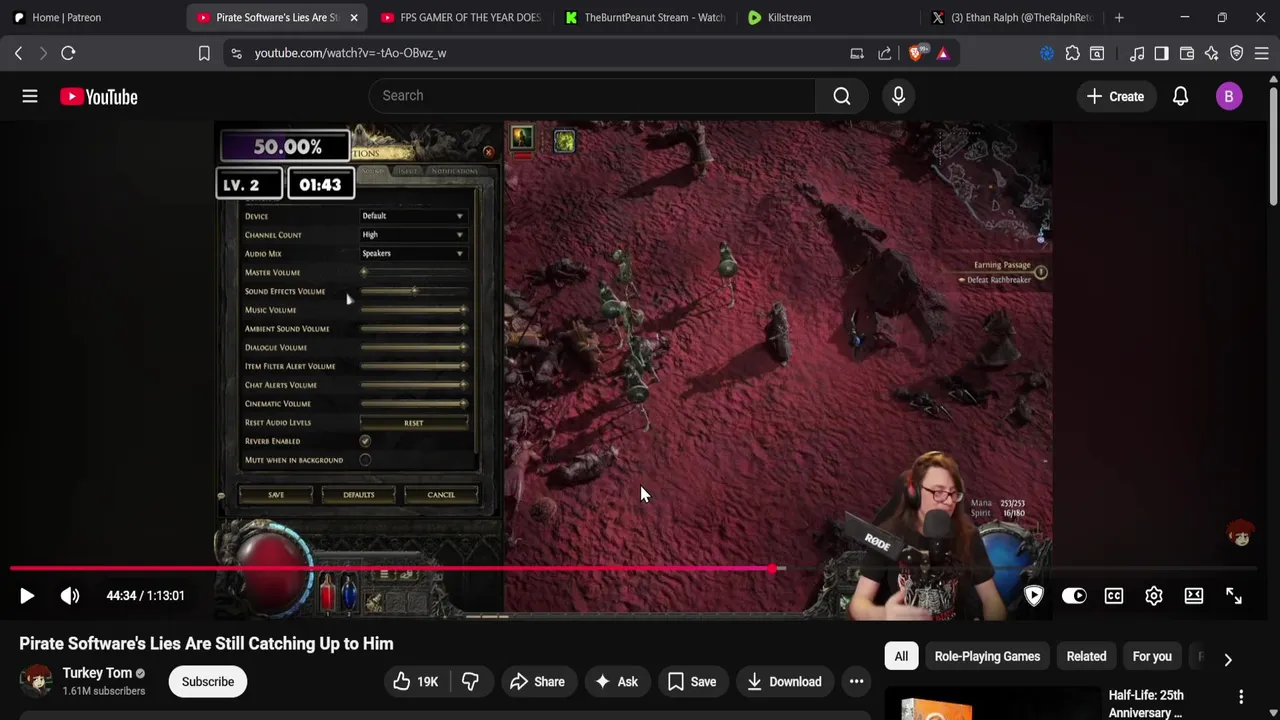This screenshot has width=1280, height=720.
Task: Subscribe to Turkey Tom
Action: point(208,682)
